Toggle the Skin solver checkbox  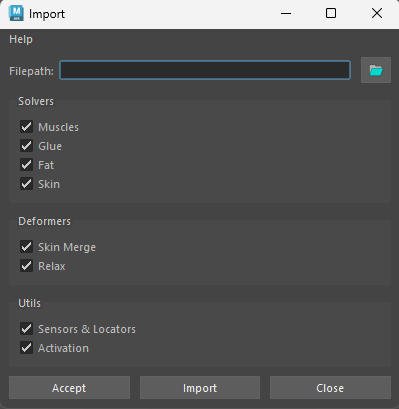26,184
